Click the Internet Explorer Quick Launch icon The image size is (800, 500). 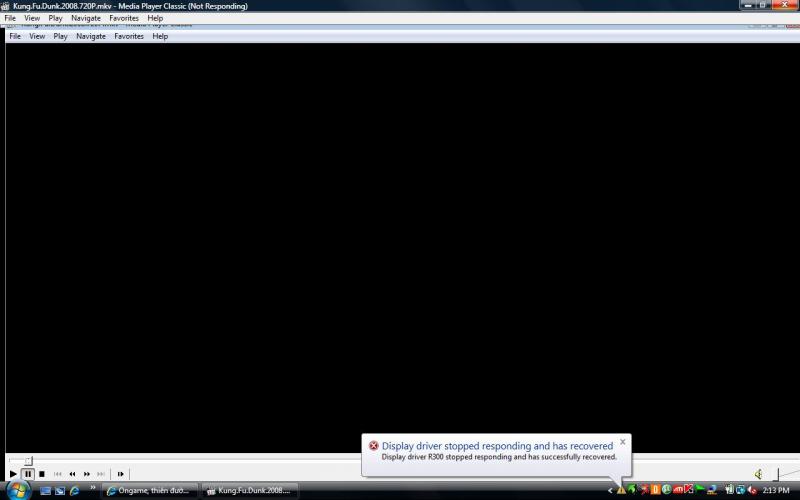[75, 490]
